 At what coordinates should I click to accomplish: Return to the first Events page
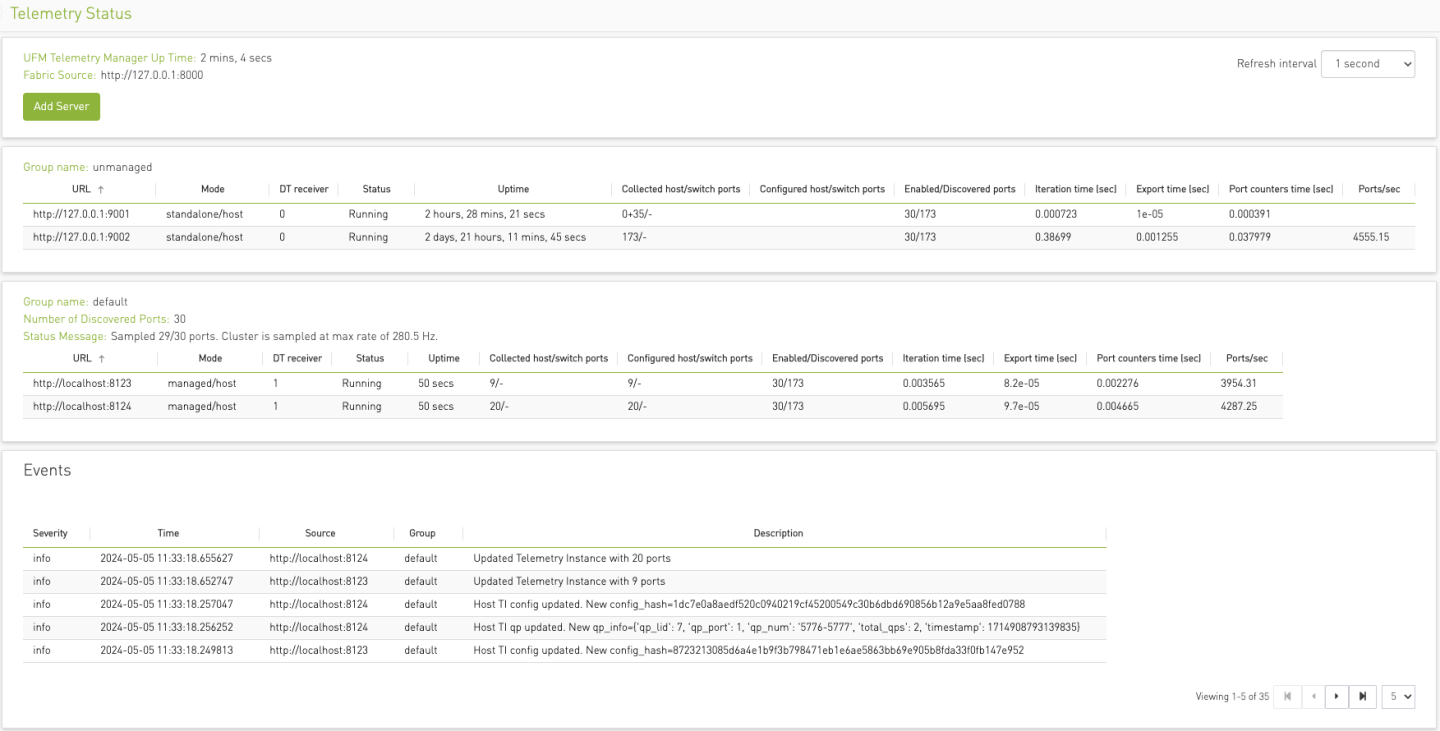click(x=1287, y=696)
